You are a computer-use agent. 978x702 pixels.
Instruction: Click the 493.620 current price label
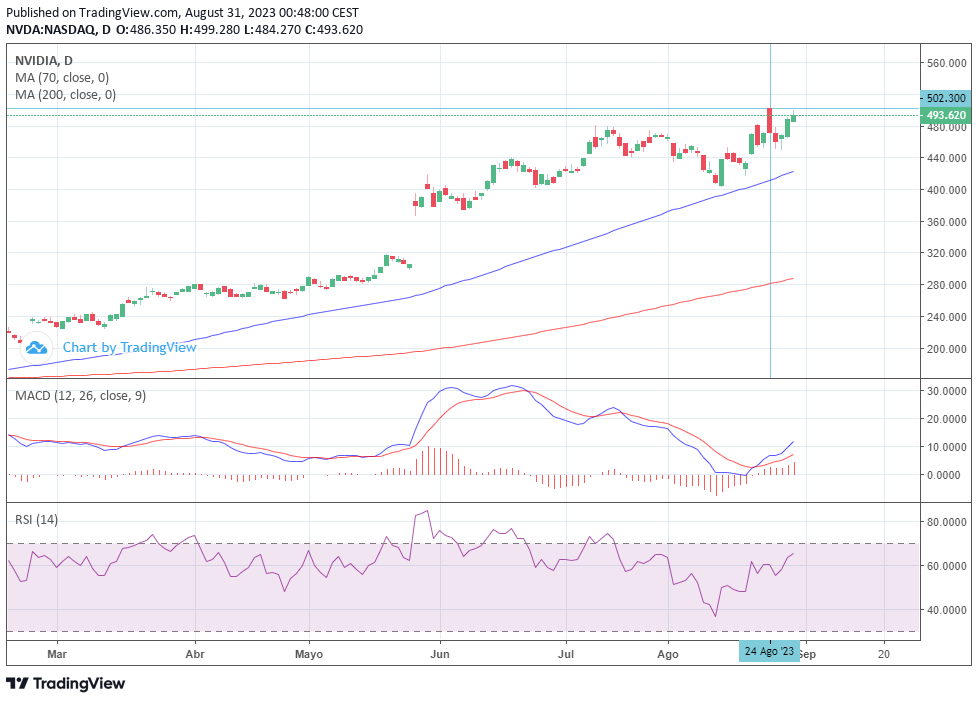pyautogui.click(x=946, y=115)
